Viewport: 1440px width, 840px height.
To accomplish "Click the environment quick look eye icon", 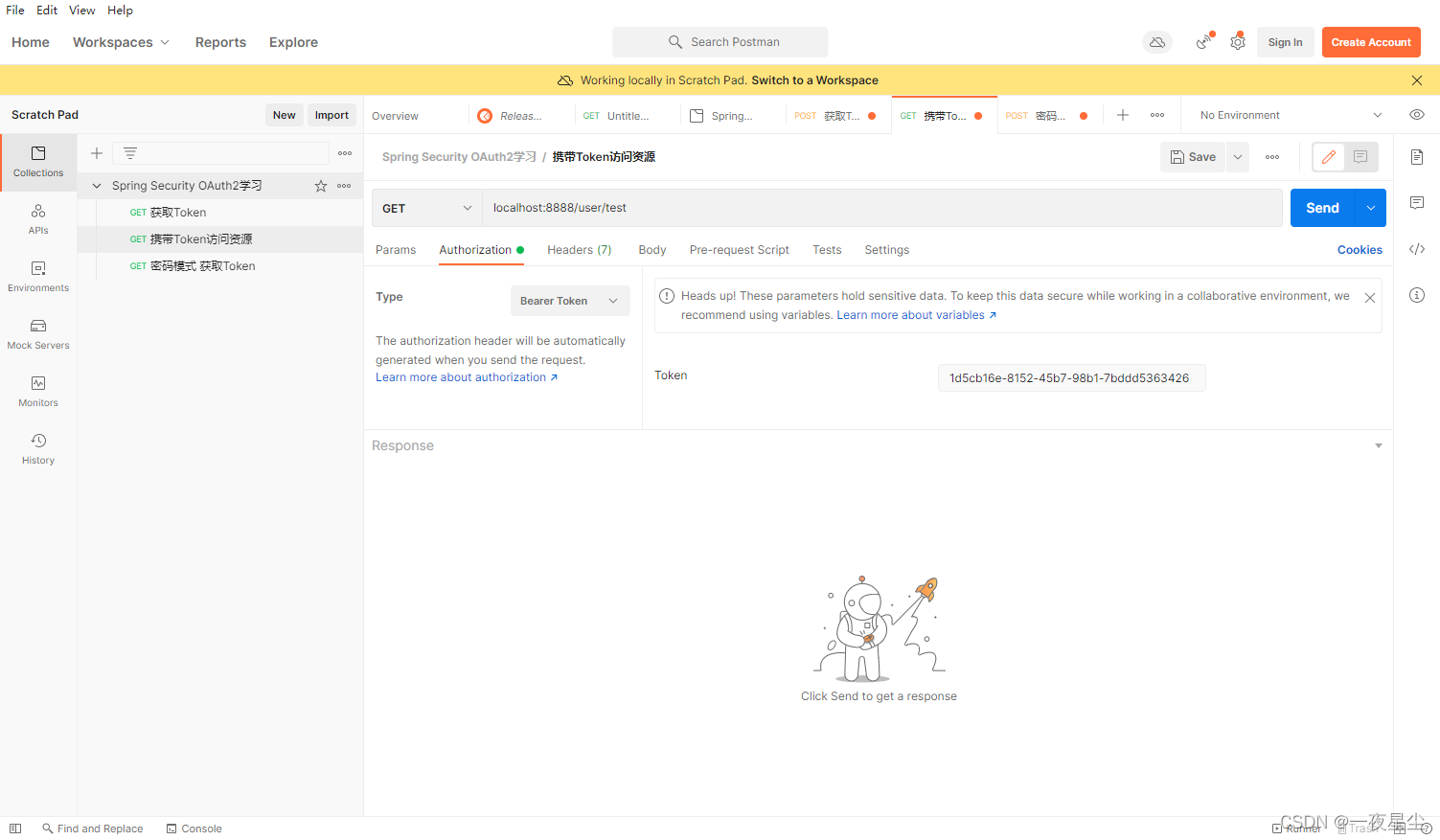I will pyautogui.click(x=1417, y=115).
